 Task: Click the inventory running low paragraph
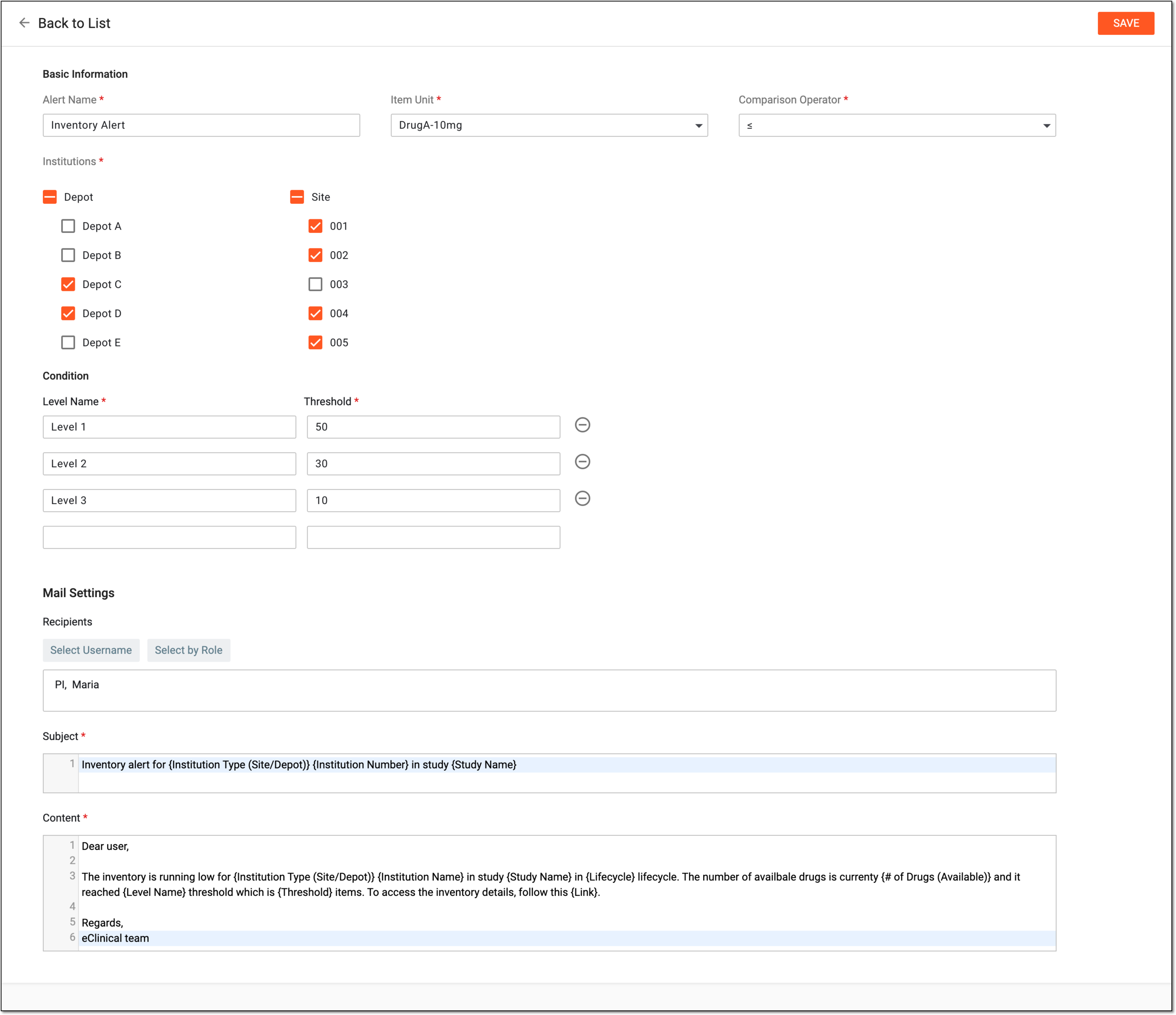click(566, 885)
